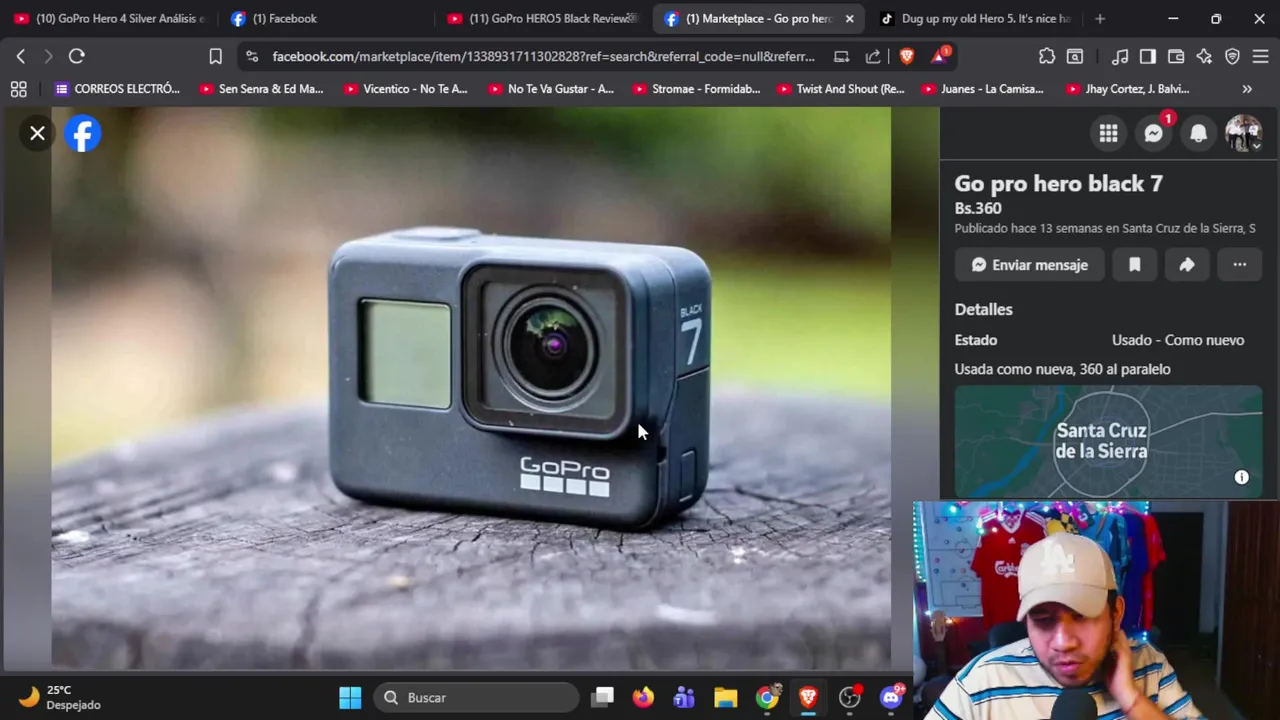This screenshot has width=1280, height=720.
Task: Open Microsoft Teams from the taskbar
Action: 684,698
